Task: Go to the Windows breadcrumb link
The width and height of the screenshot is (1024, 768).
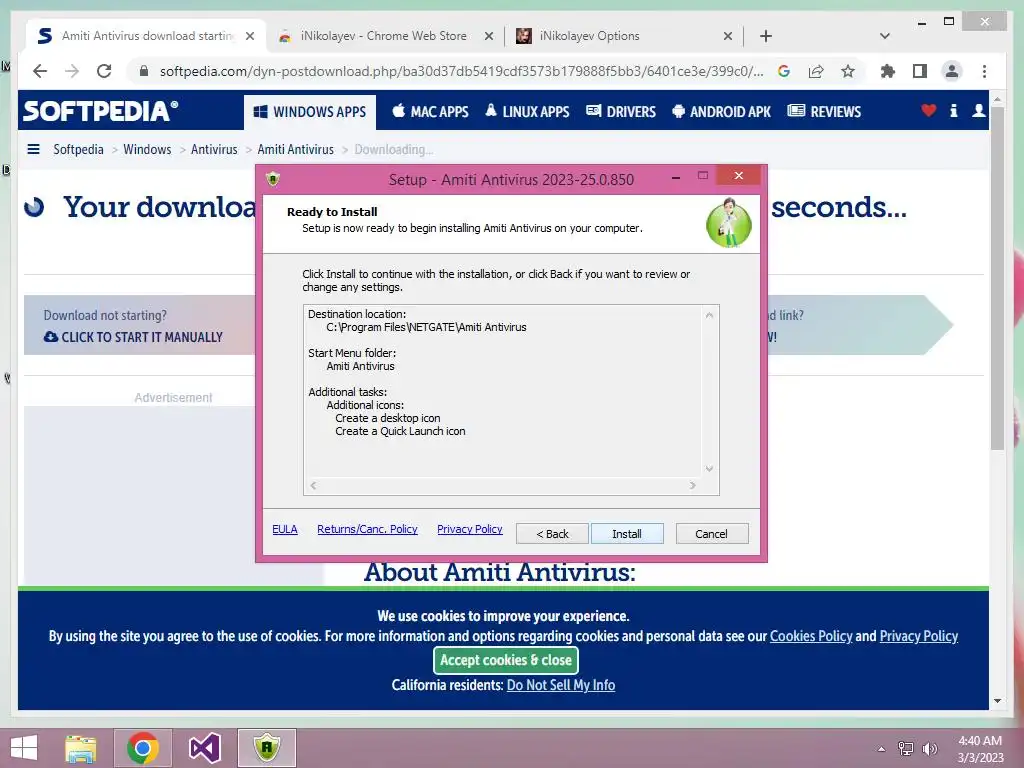Action: tap(147, 150)
